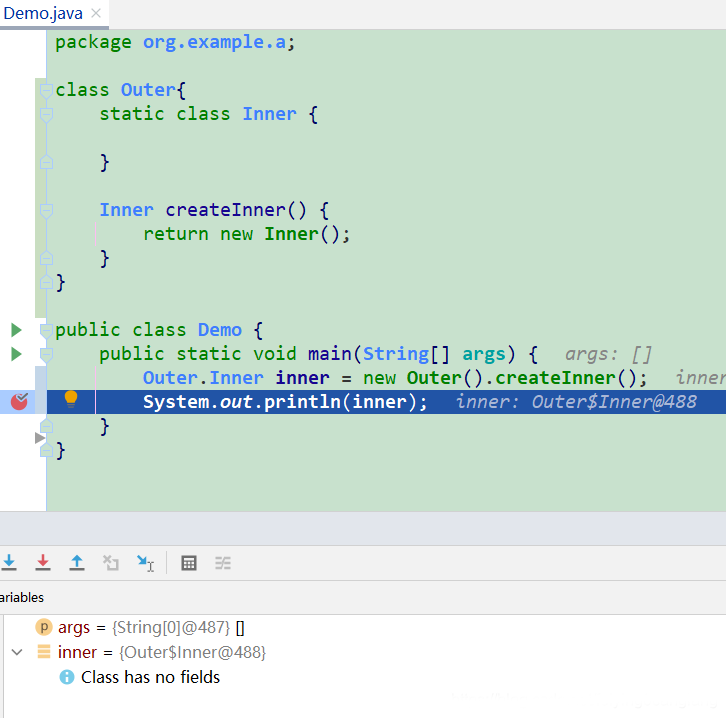The image size is (726, 718).
Task: Close the Demo.java editor tab
Action: (96, 13)
